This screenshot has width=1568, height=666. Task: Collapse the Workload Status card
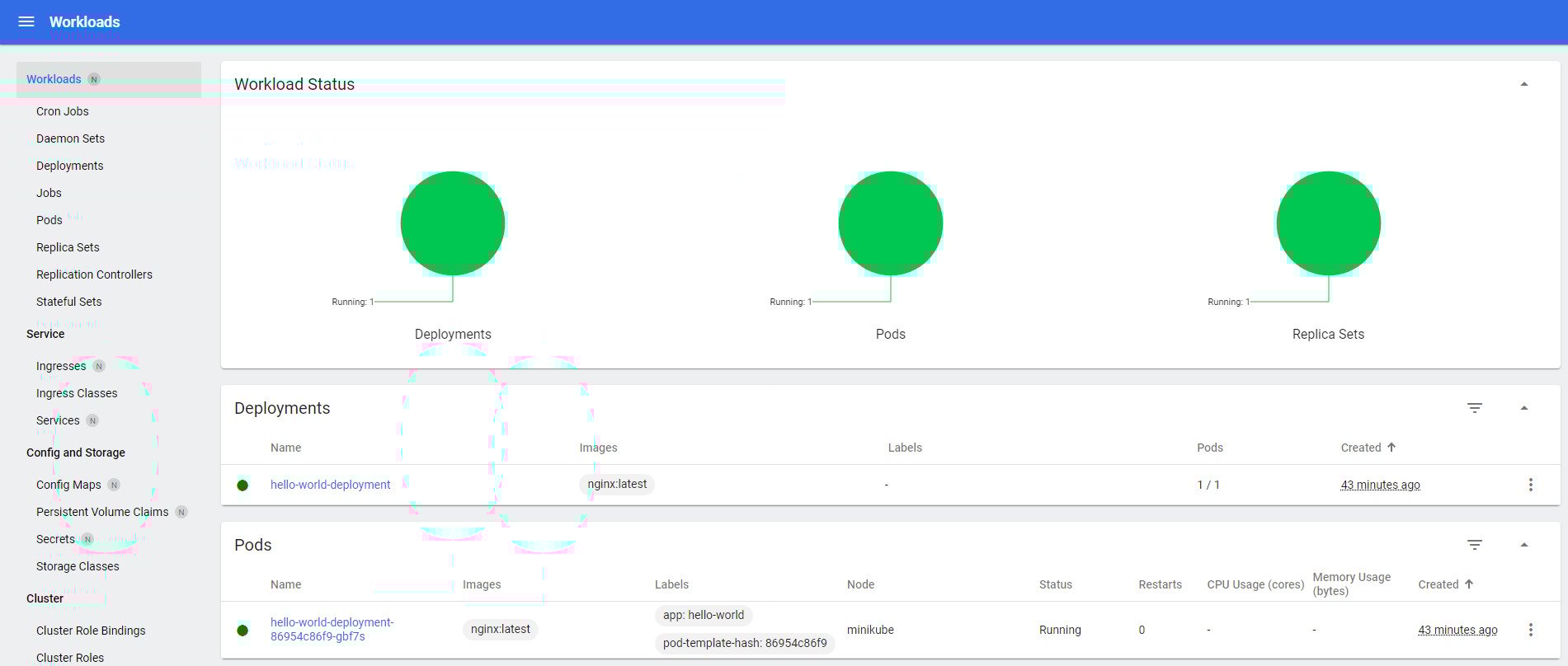[1524, 84]
